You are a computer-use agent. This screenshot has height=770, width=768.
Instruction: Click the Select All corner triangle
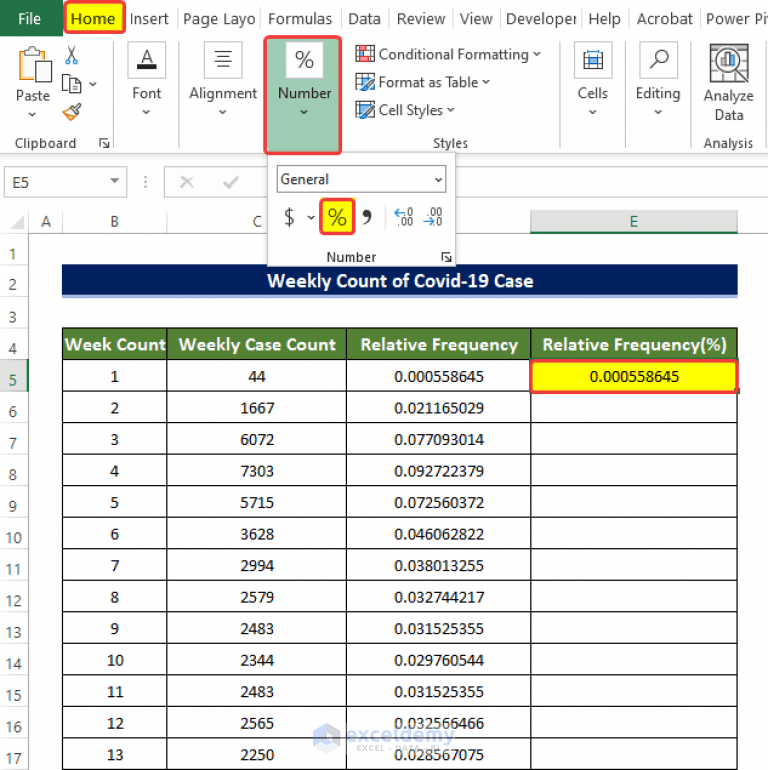(17, 222)
